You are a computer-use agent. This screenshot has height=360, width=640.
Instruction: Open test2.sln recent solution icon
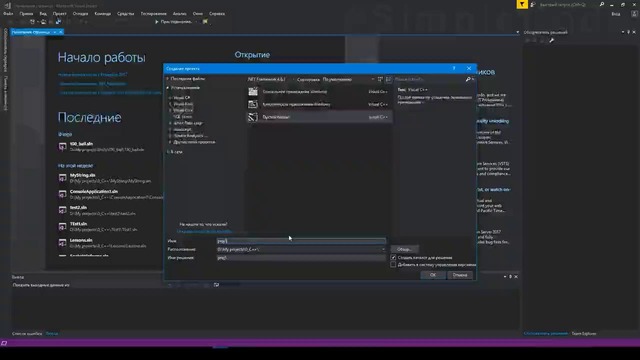(62, 210)
